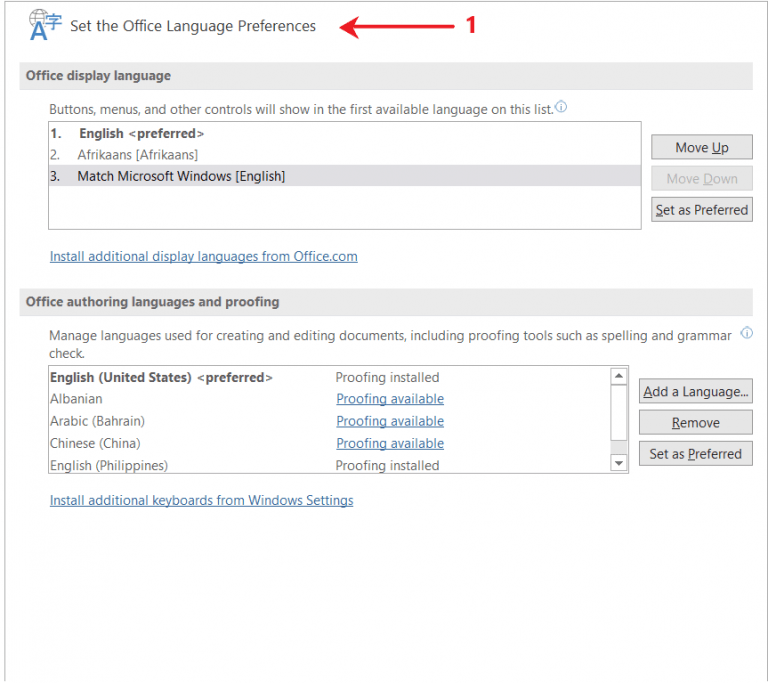Click scroll down arrow in authoring languages list
Image resolution: width=768 pixels, height=683 pixels.
click(619, 463)
